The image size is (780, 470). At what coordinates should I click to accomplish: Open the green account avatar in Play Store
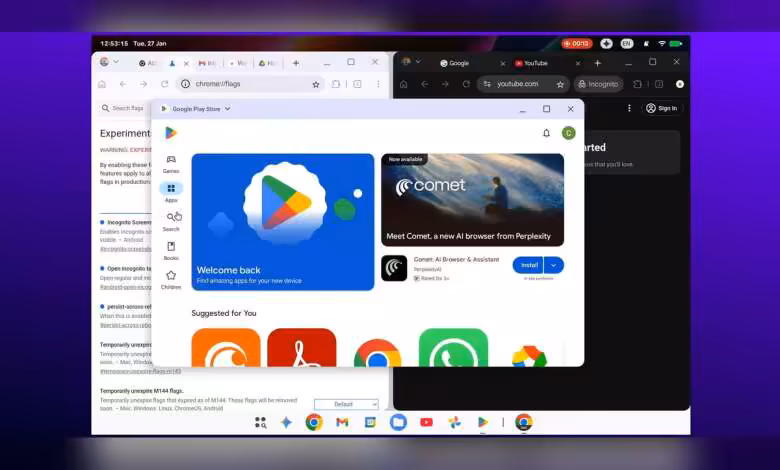pos(568,133)
